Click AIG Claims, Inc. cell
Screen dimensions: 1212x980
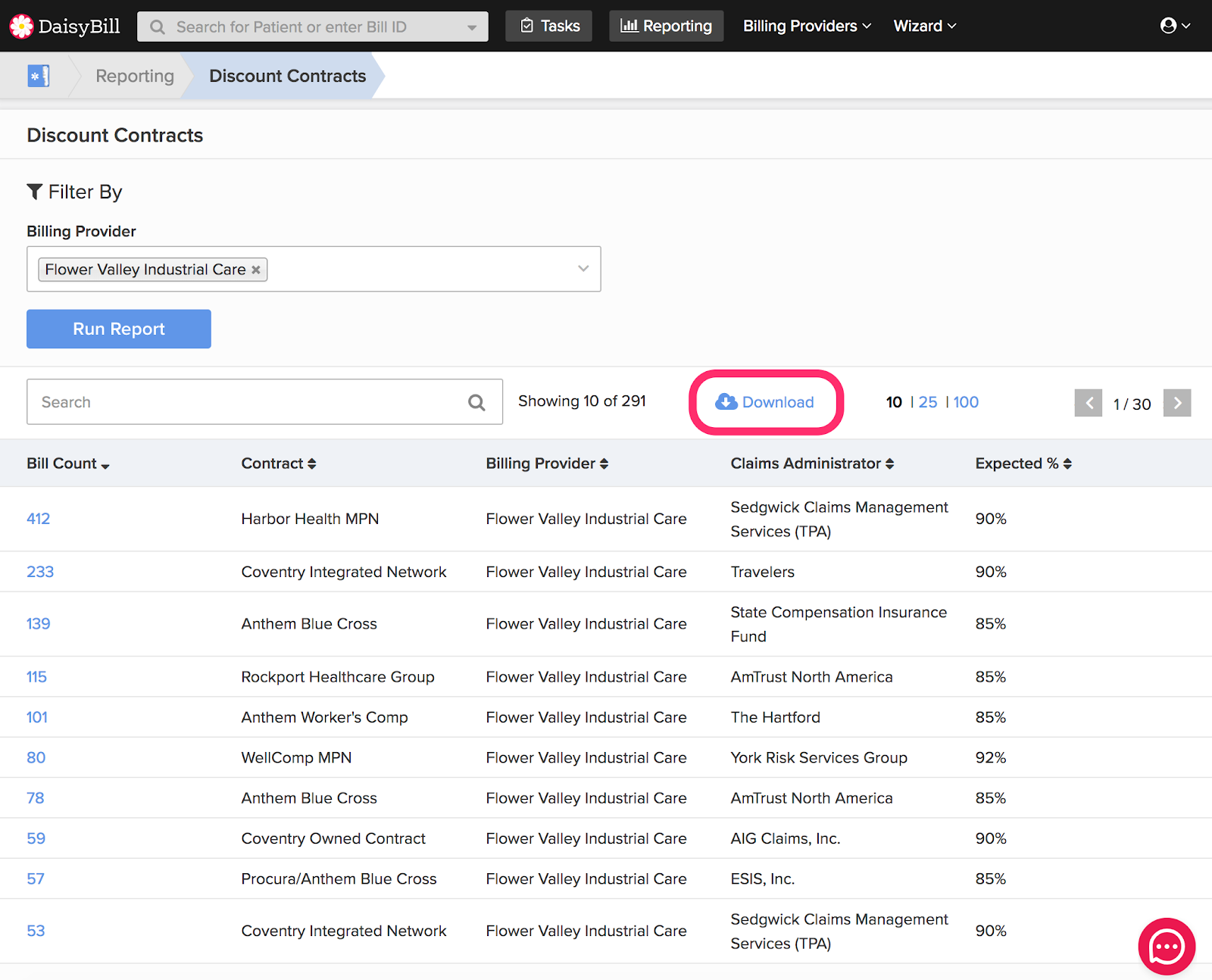[x=786, y=838]
